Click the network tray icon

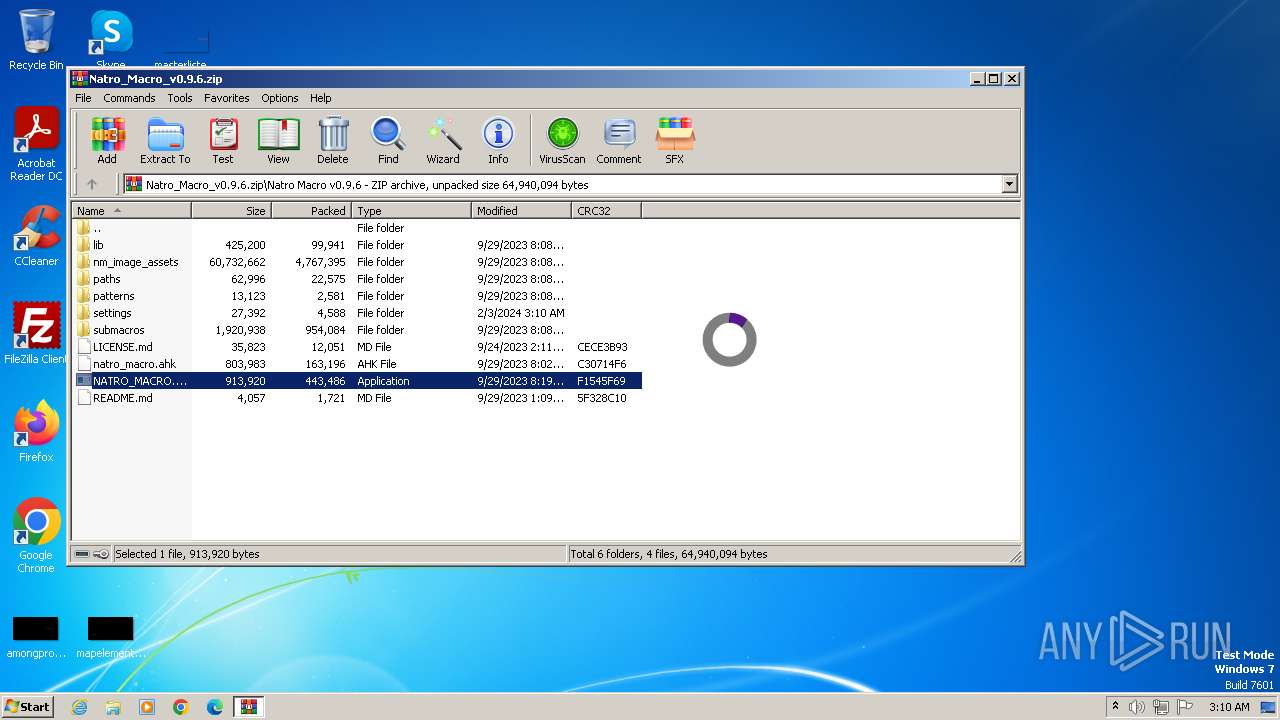point(1161,707)
